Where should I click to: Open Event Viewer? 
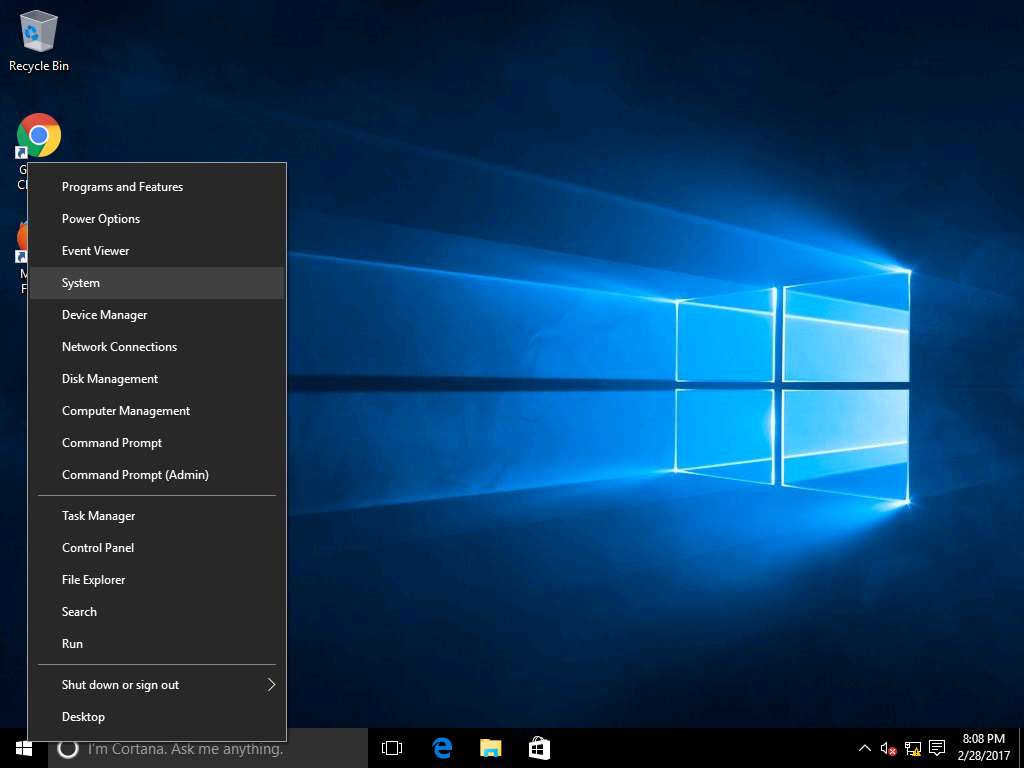(x=157, y=251)
